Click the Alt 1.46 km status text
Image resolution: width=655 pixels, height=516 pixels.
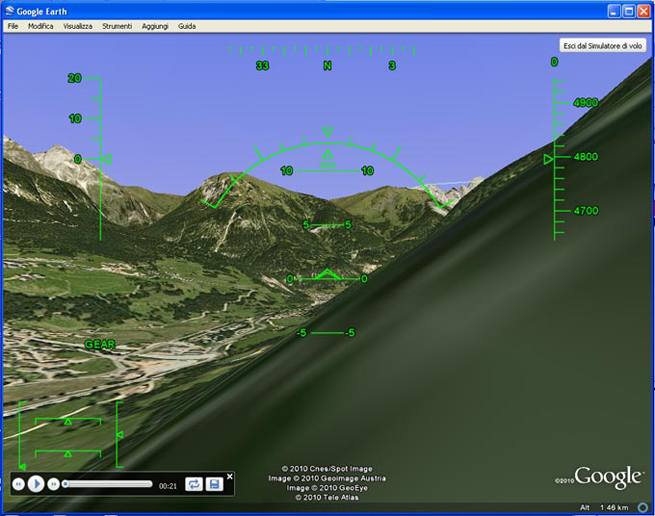tap(604, 507)
